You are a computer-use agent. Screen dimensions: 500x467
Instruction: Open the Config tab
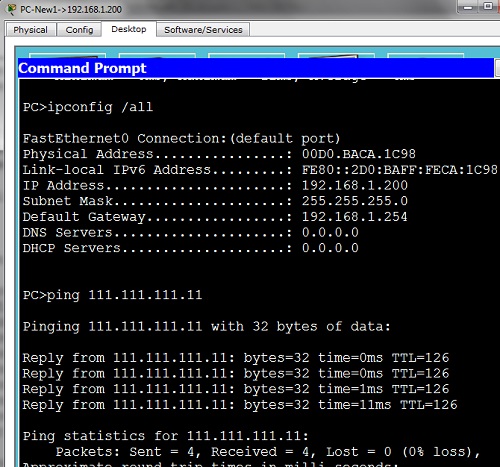(x=79, y=30)
